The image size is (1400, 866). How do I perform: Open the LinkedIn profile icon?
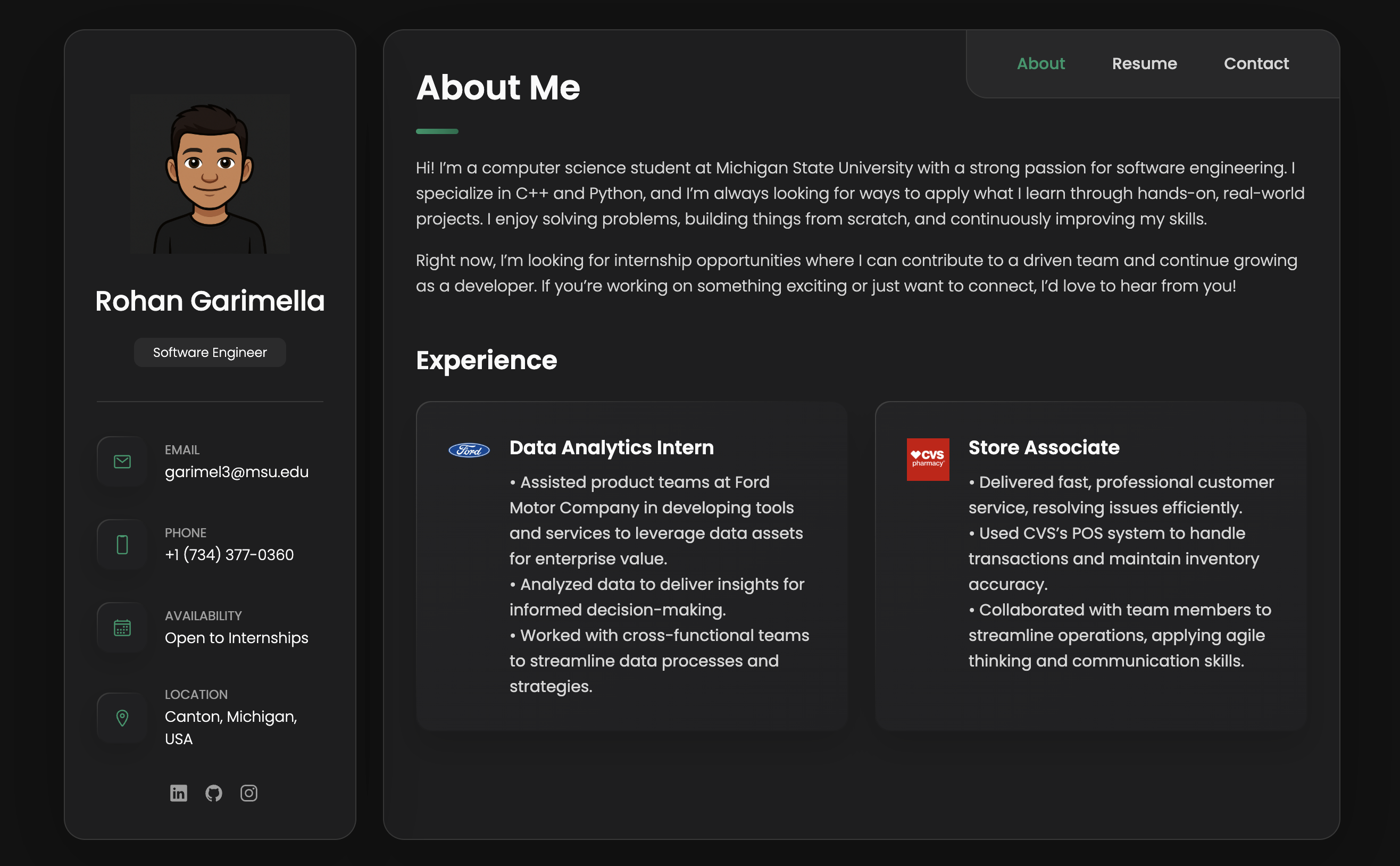tap(178, 793)
